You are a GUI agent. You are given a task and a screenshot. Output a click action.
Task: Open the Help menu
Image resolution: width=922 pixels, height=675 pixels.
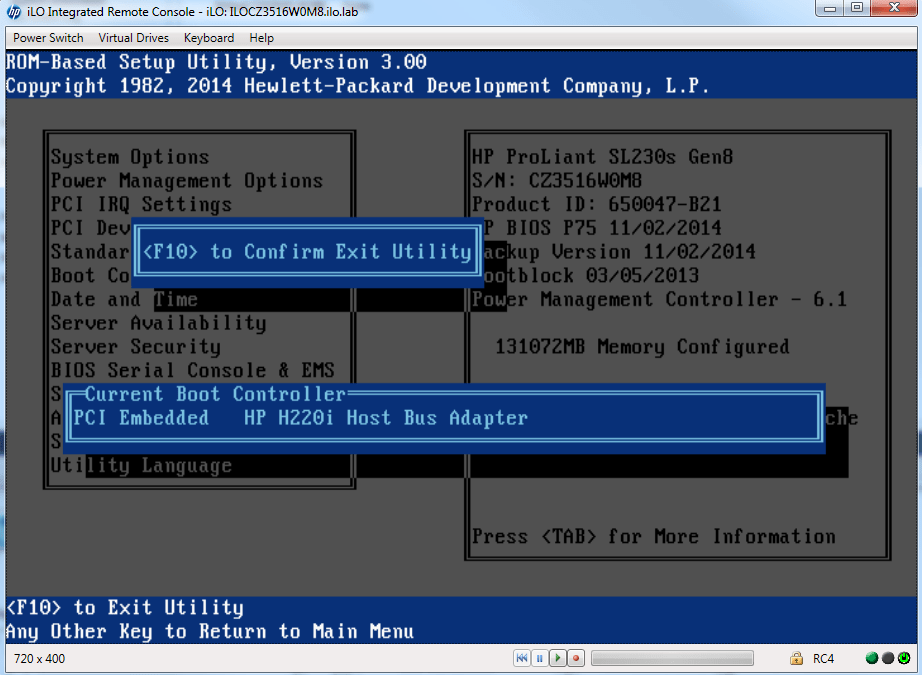pyautogui.click(x=261, y=38)
